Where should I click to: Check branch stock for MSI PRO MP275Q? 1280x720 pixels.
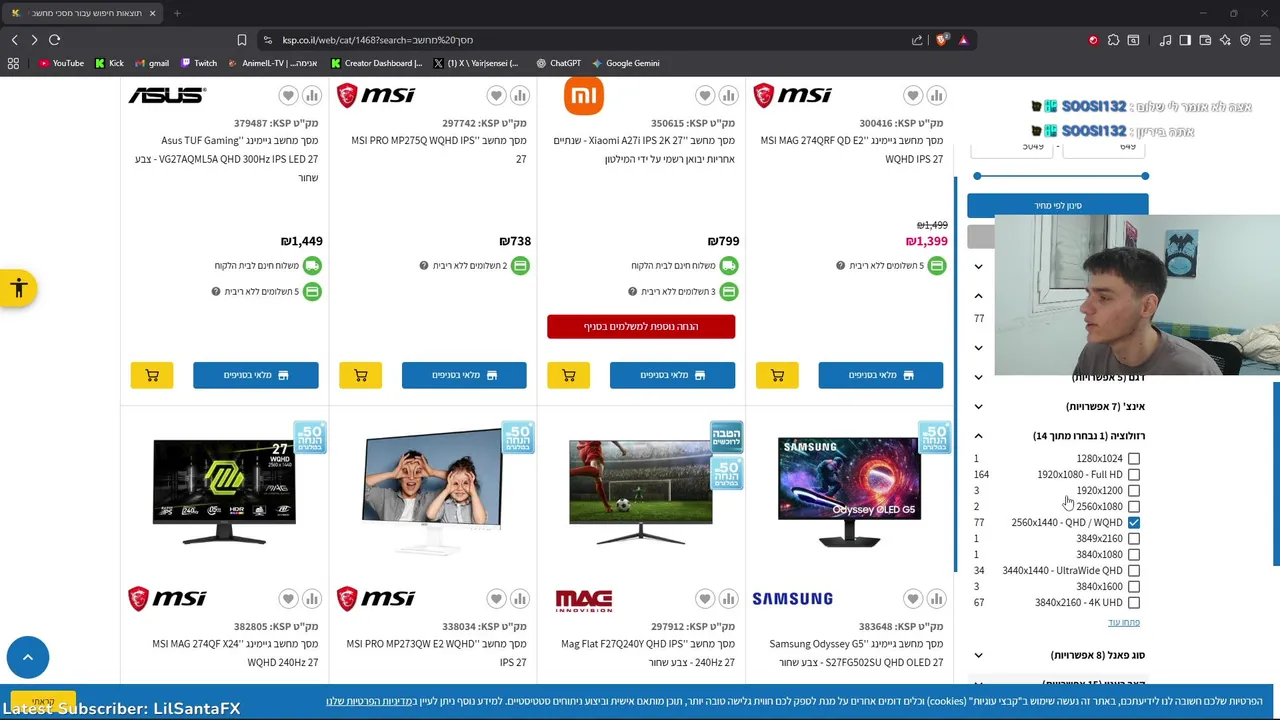[464, 375]
